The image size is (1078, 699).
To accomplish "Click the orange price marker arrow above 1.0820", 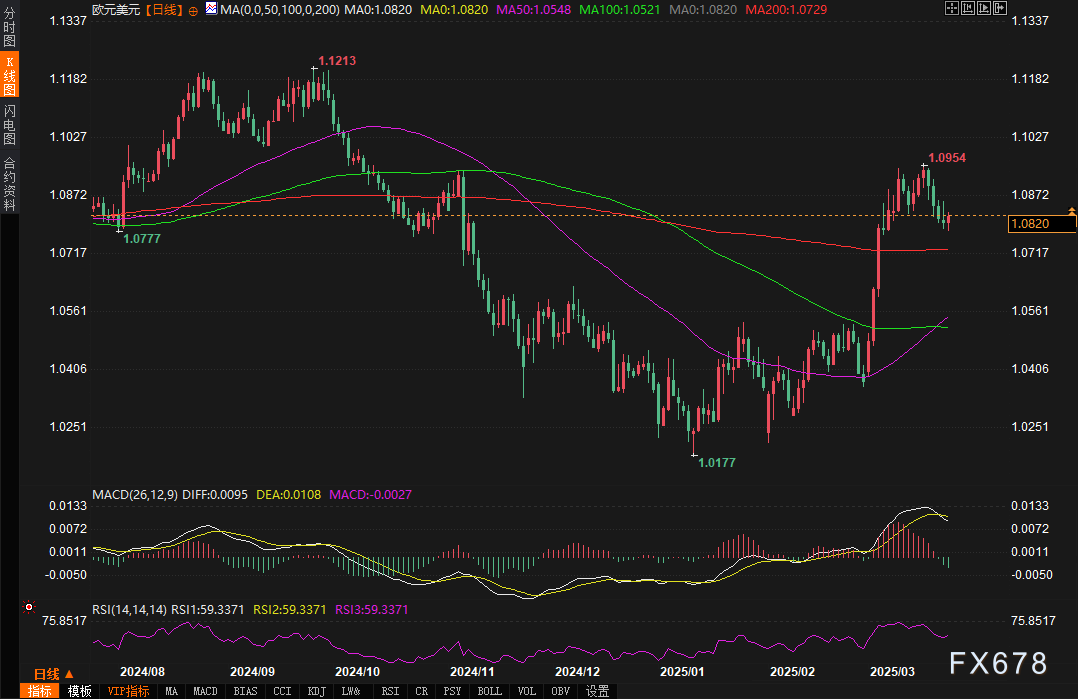I will [1071, 211].
